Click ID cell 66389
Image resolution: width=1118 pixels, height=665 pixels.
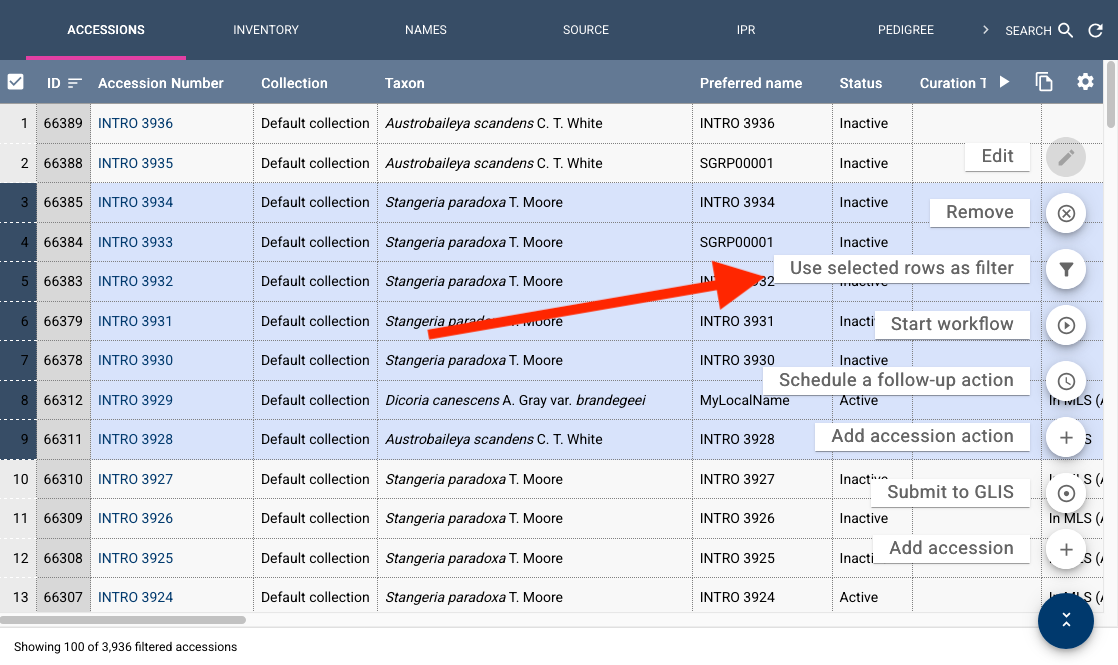tap(63, 123)
